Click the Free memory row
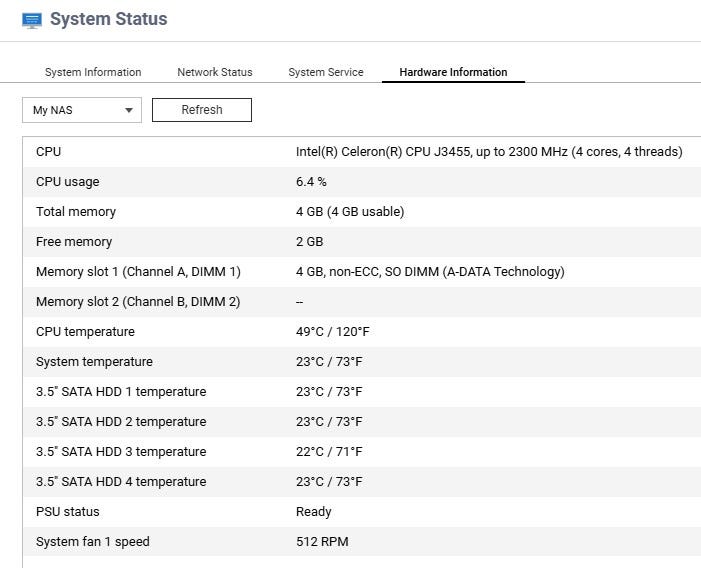Viewport: 701px width, 568px height. tap(360, 242)
